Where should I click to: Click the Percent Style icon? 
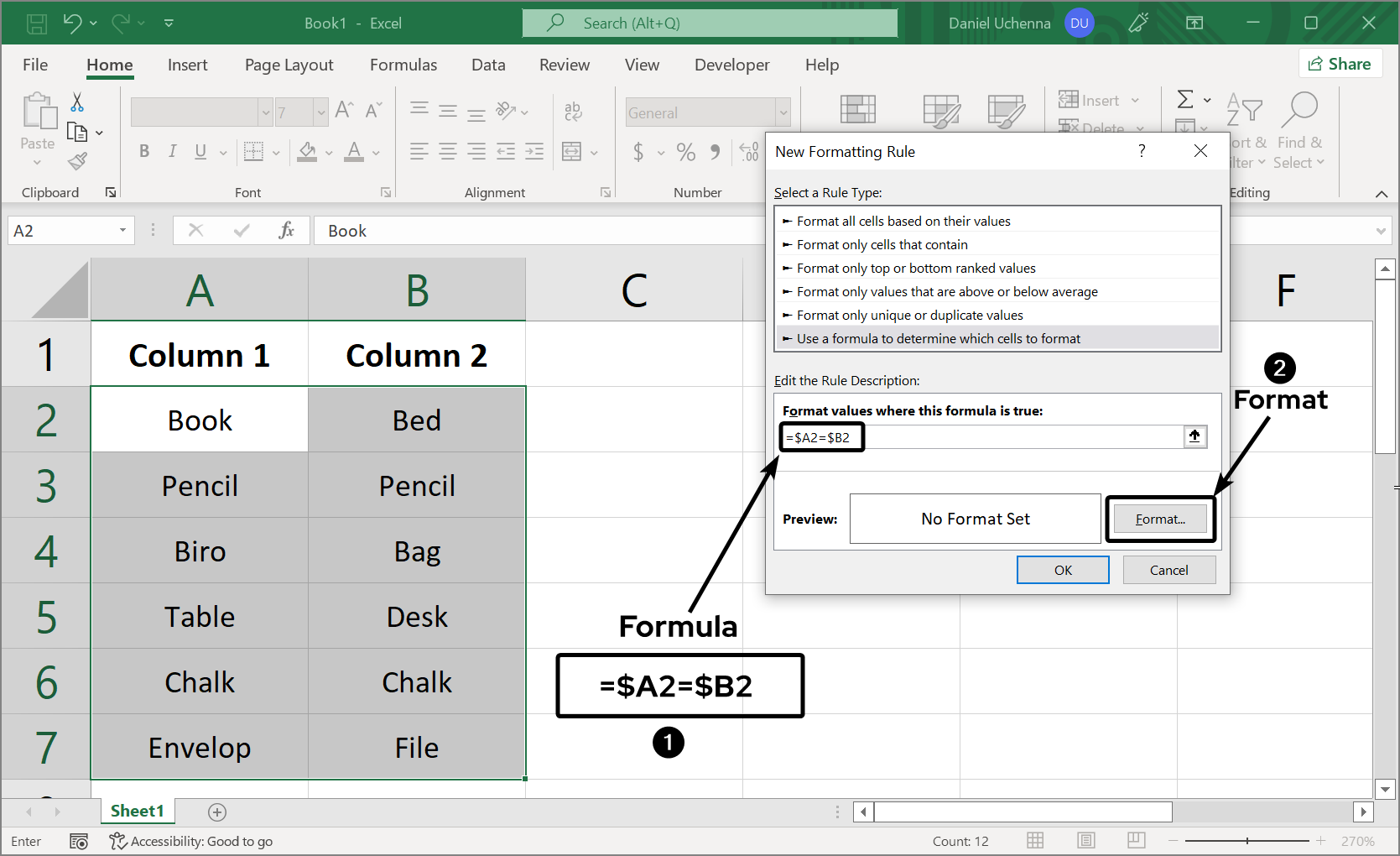(x=685, y=152)
